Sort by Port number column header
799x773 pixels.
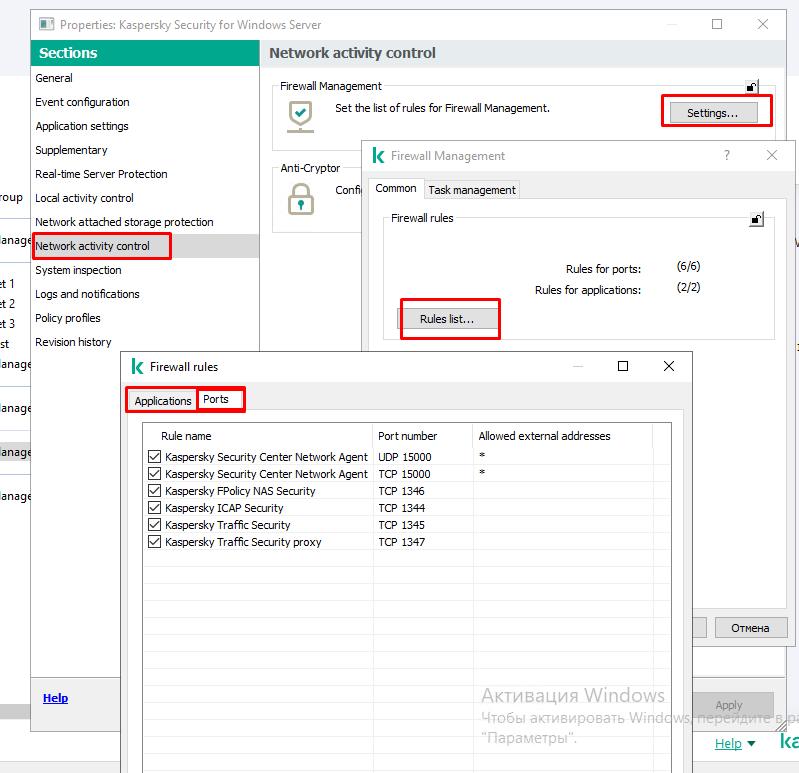tap(423, 436)
